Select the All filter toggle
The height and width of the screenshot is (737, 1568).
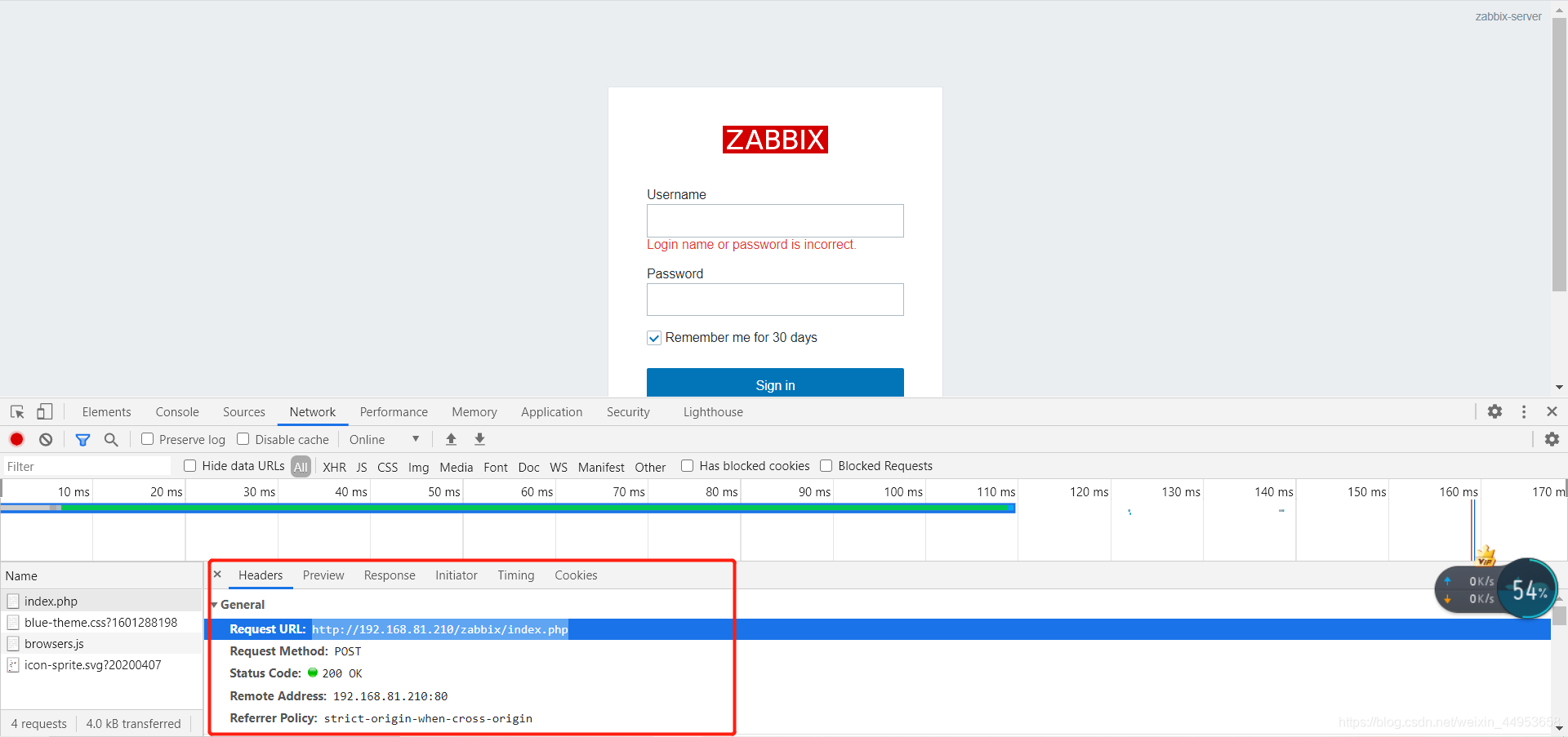click(x=301, y=467)
